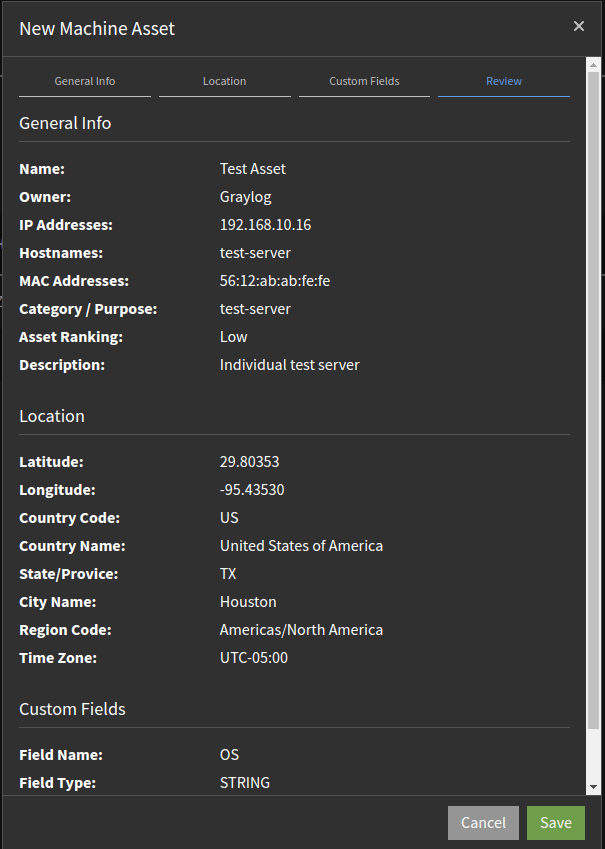
Task: Click the Longitude value -95.43530
Action: tap(252, 490)
